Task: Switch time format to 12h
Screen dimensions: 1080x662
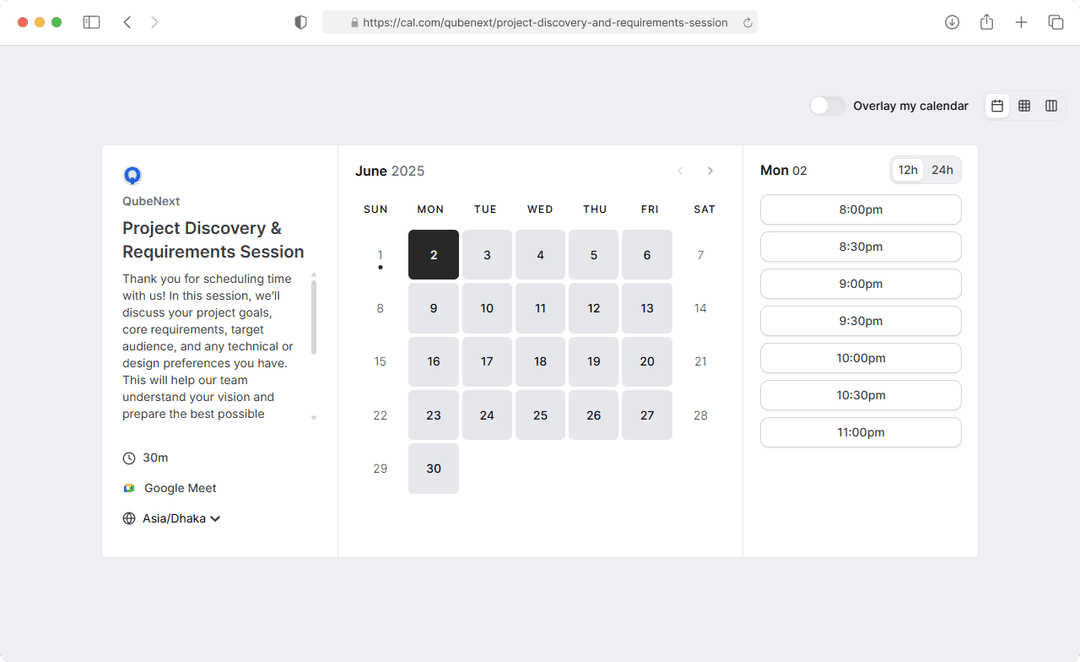Action: [907, 170]
